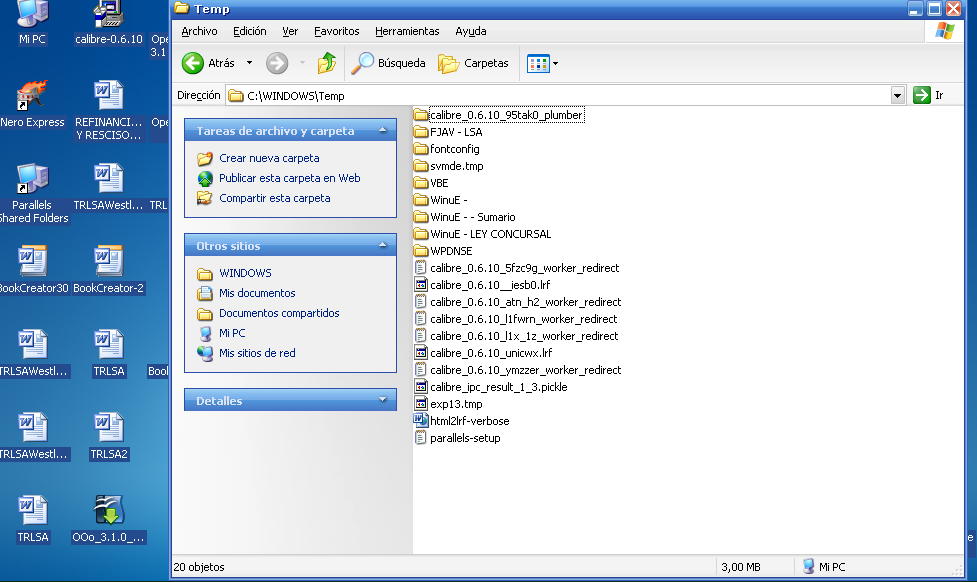
Task: Go back with the Atrás button
Action: coord(209,63)
